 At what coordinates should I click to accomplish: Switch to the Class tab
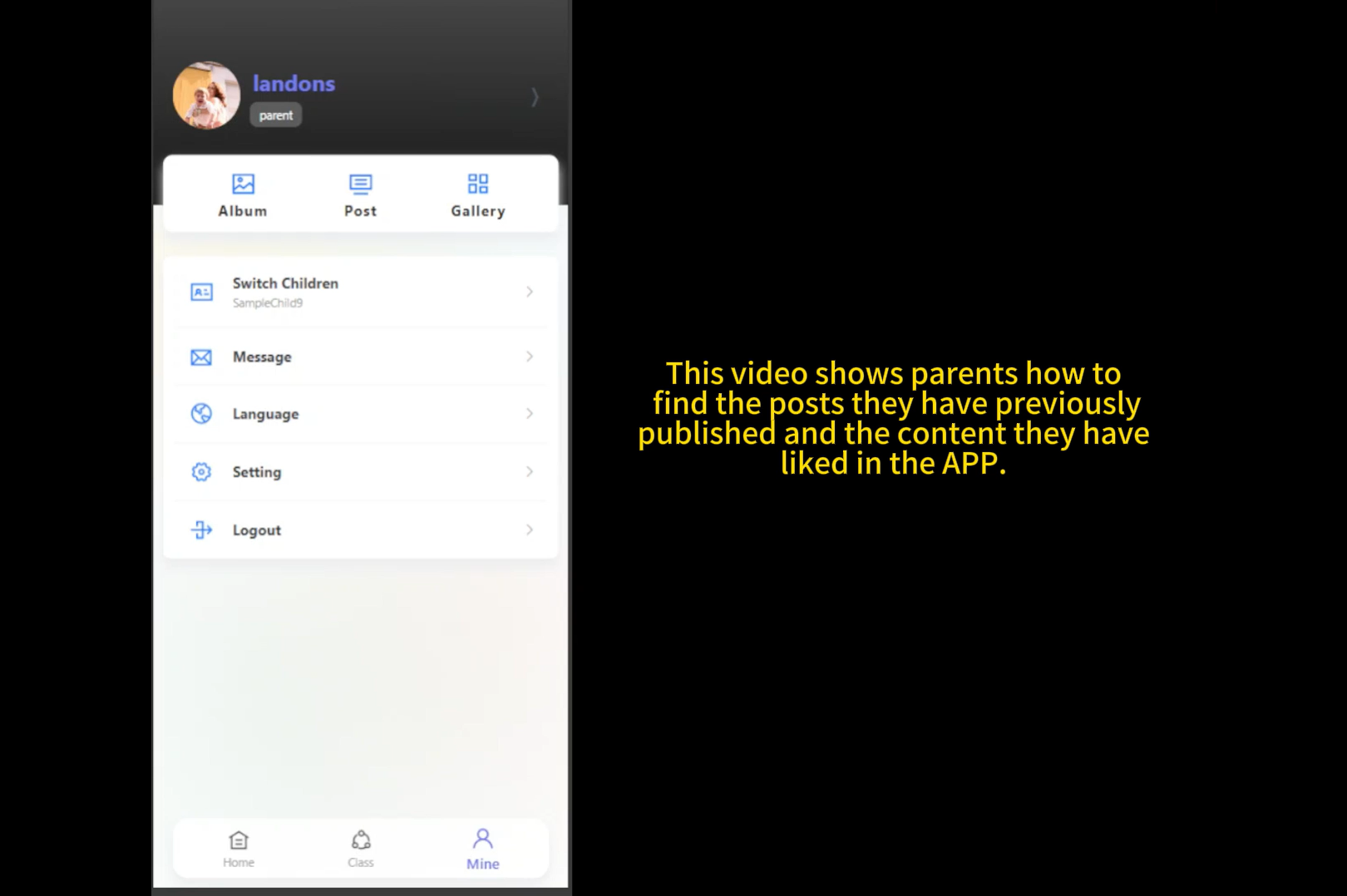point(361,846)
